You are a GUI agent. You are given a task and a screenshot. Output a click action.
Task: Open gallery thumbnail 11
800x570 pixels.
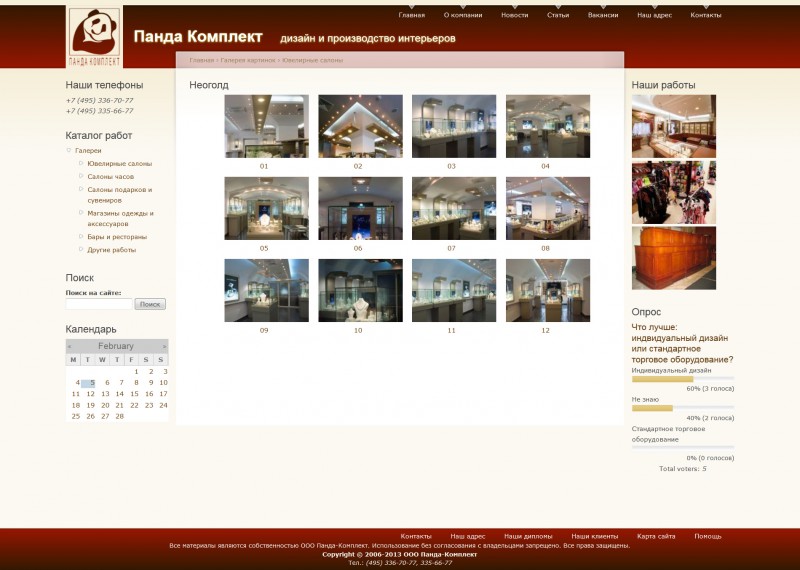pyautogui.click(x=454, y=290)
